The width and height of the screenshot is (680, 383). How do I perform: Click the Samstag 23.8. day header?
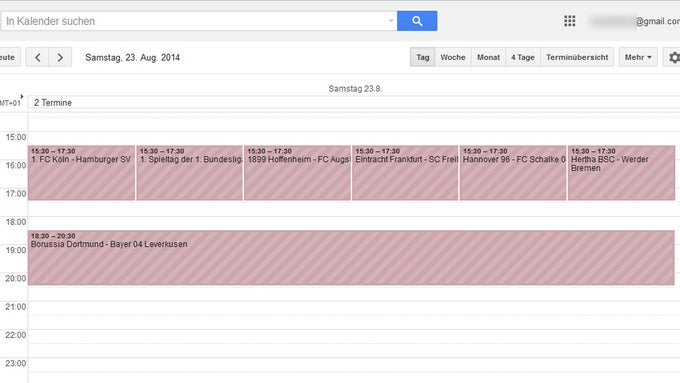click(x=355, y=88)
